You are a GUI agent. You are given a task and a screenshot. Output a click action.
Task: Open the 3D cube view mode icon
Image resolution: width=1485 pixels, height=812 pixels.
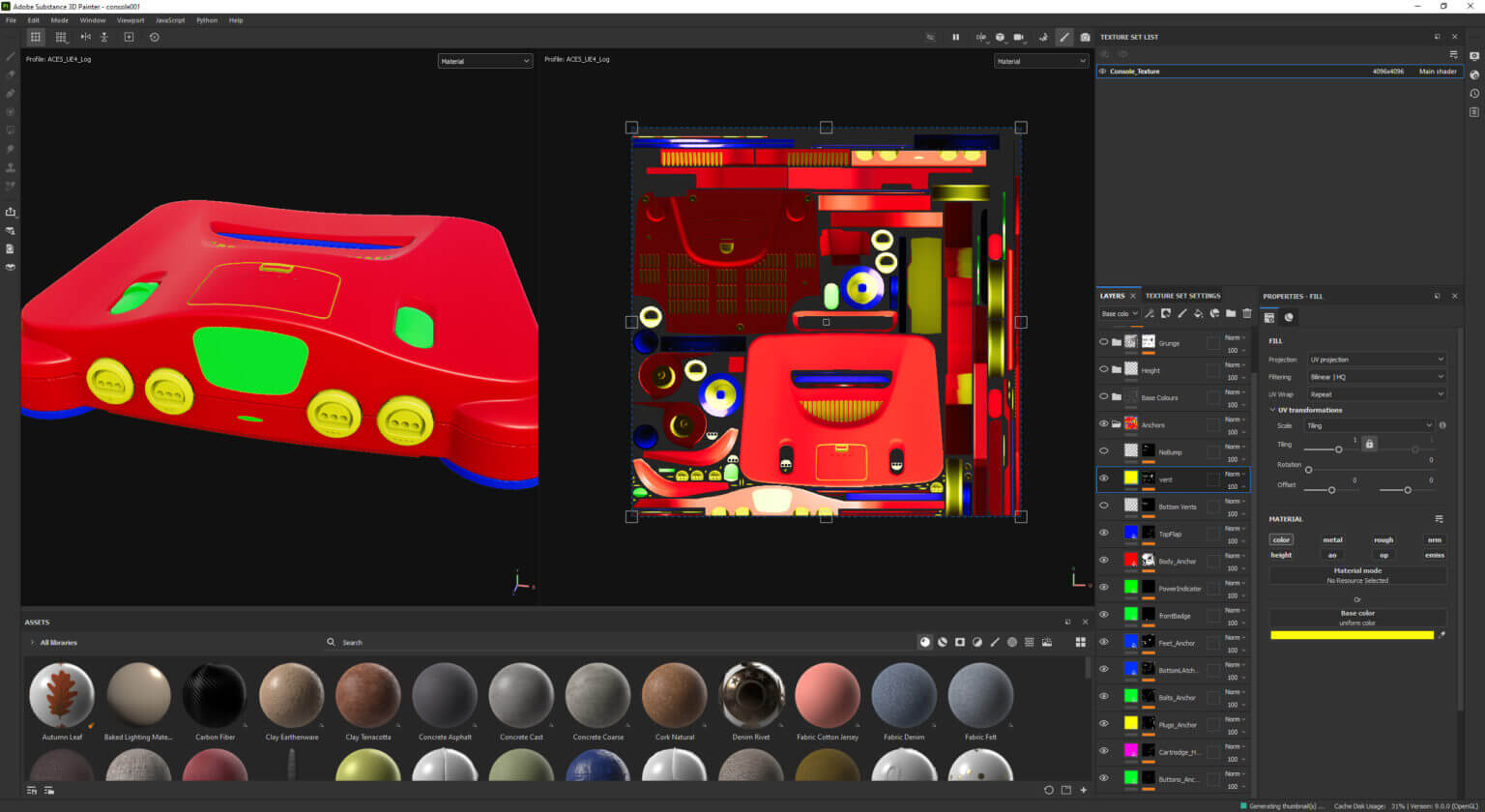1000,37
